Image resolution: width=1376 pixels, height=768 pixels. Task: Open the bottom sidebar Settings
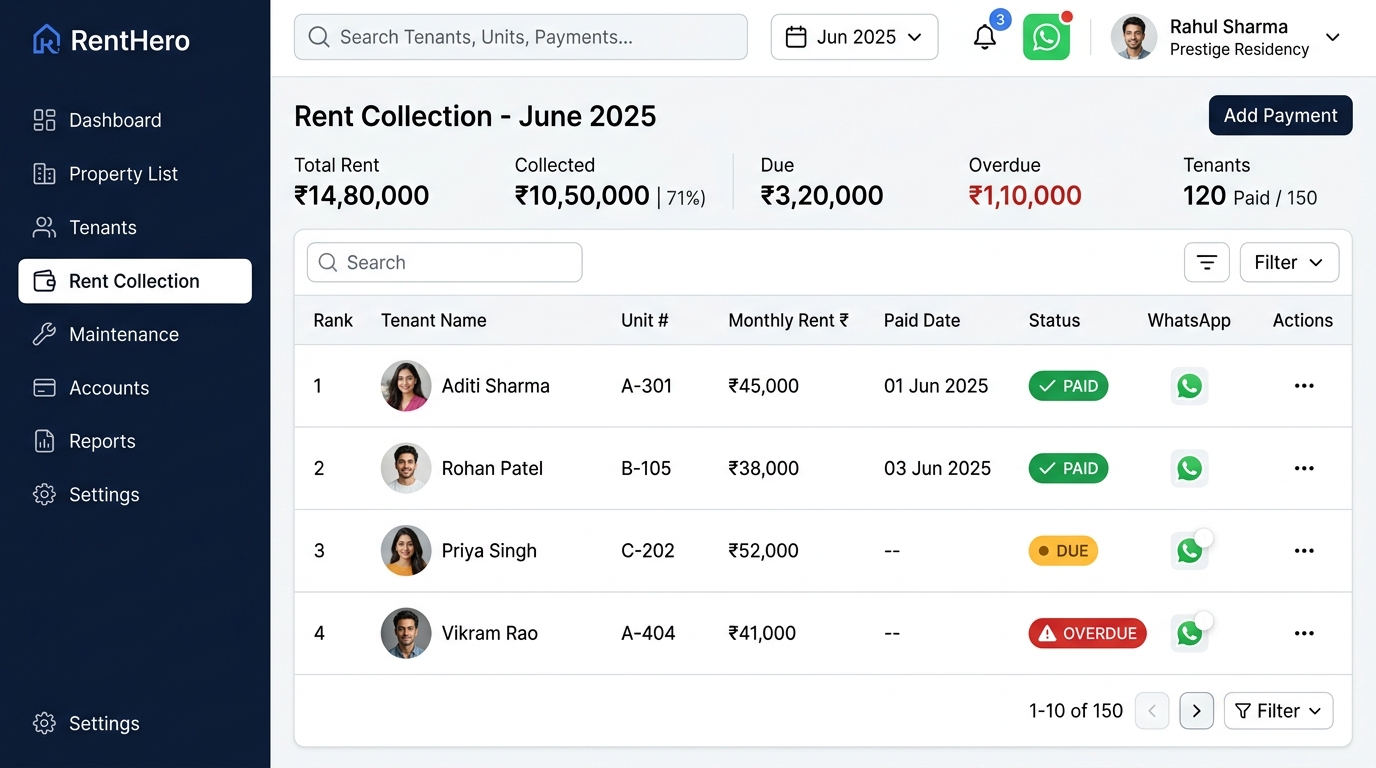tap(135, 723)
